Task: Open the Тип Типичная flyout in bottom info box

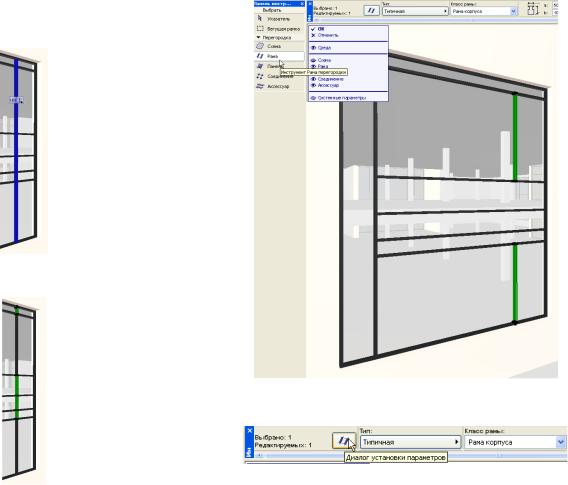Action: (x=410, y=442)
